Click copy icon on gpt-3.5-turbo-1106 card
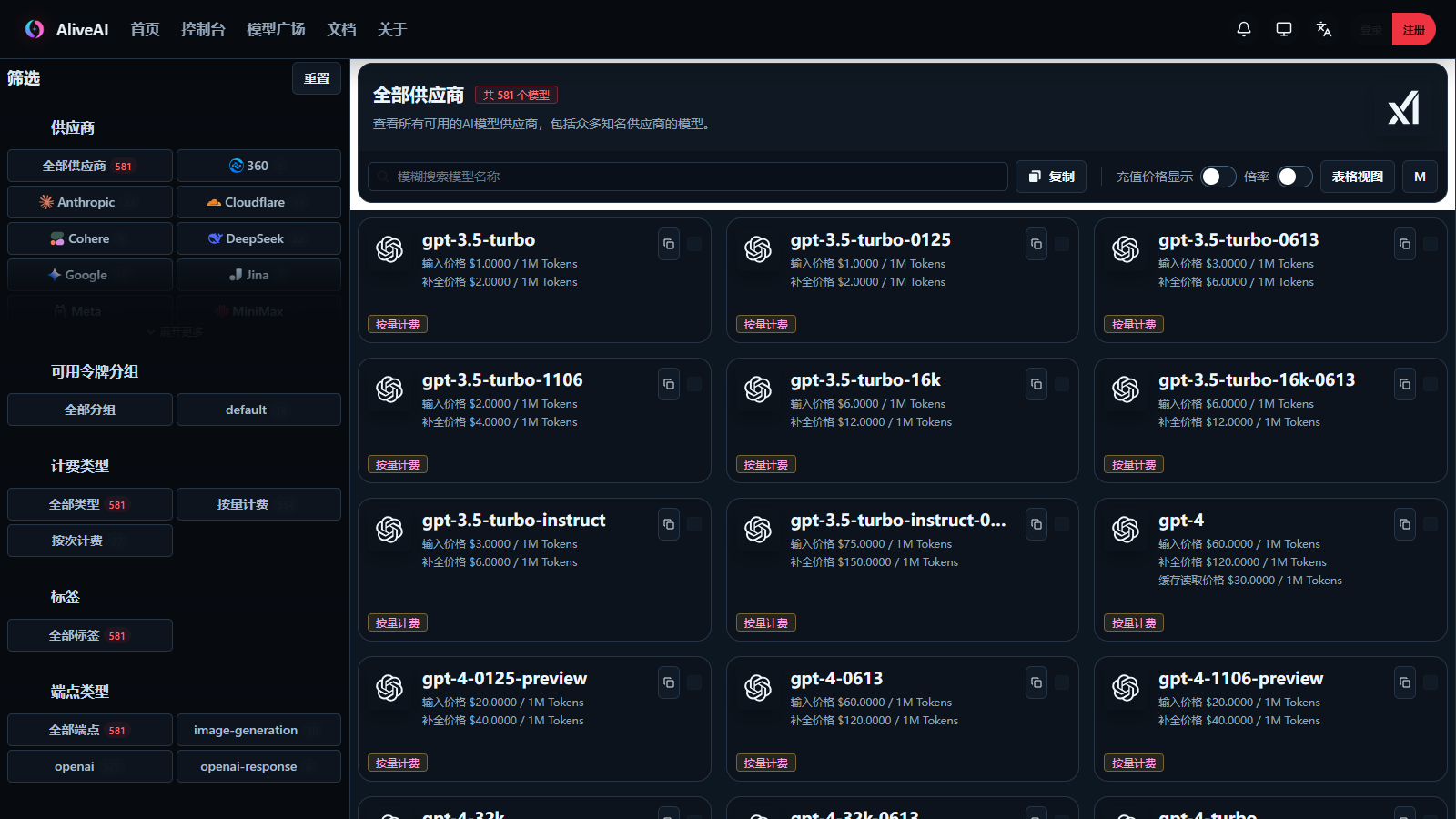 669,384
